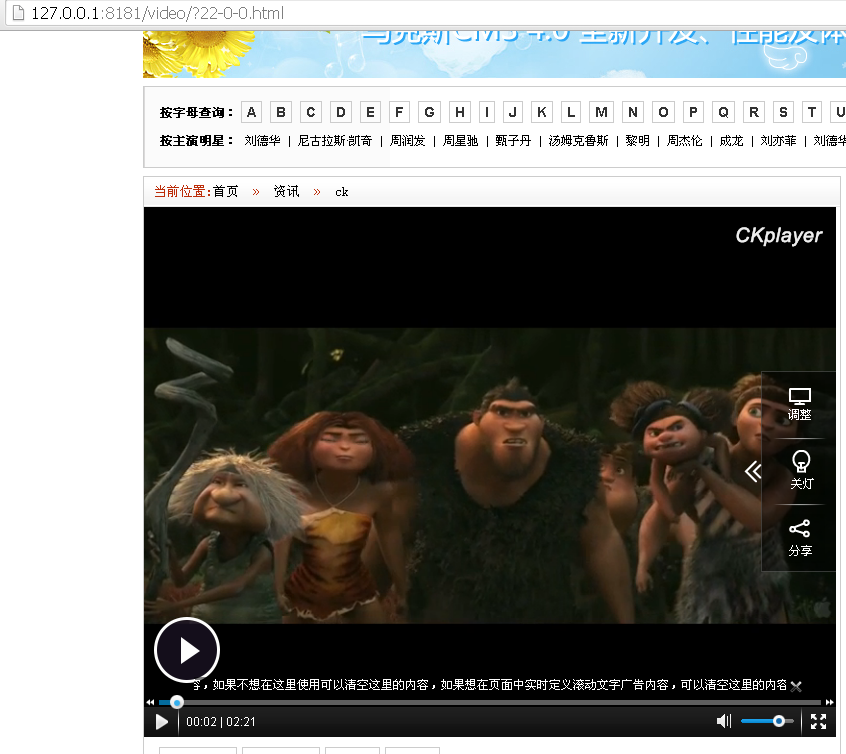The height and width of the screenshot is (754, 846).
Task: Filter by letter N
Action: 633,112
